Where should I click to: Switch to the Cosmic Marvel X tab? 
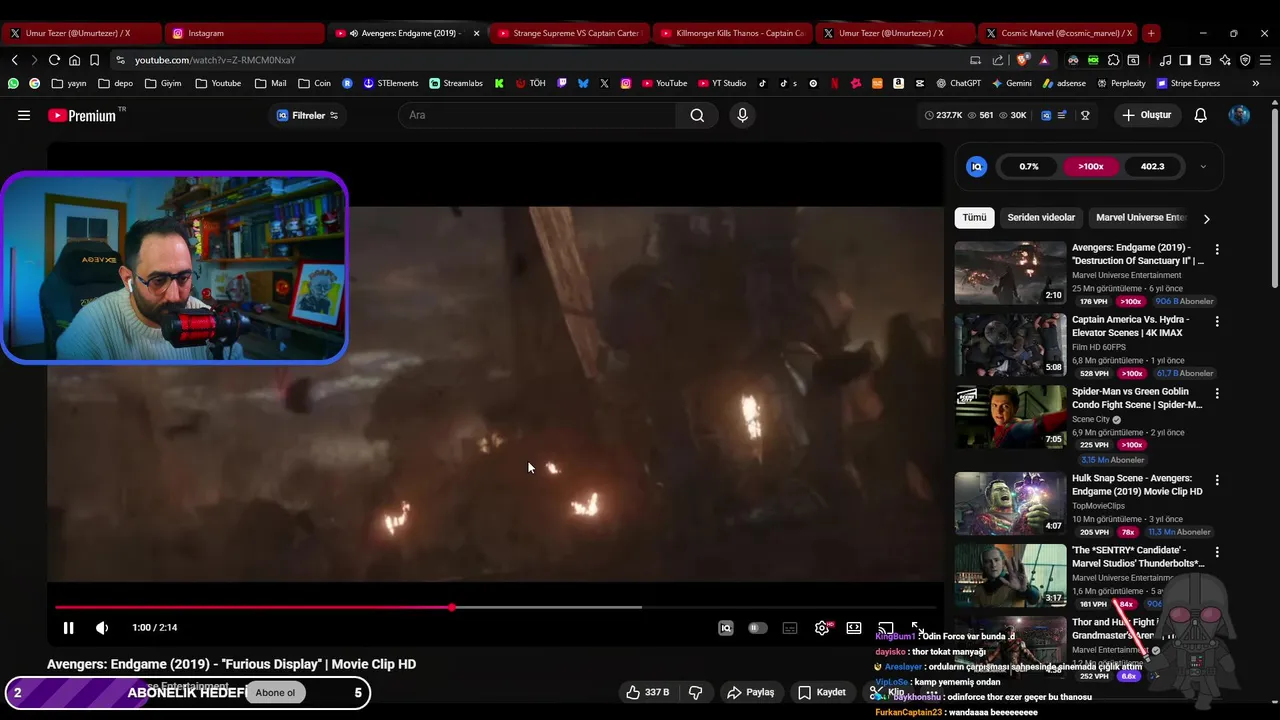coord(1058,33)
